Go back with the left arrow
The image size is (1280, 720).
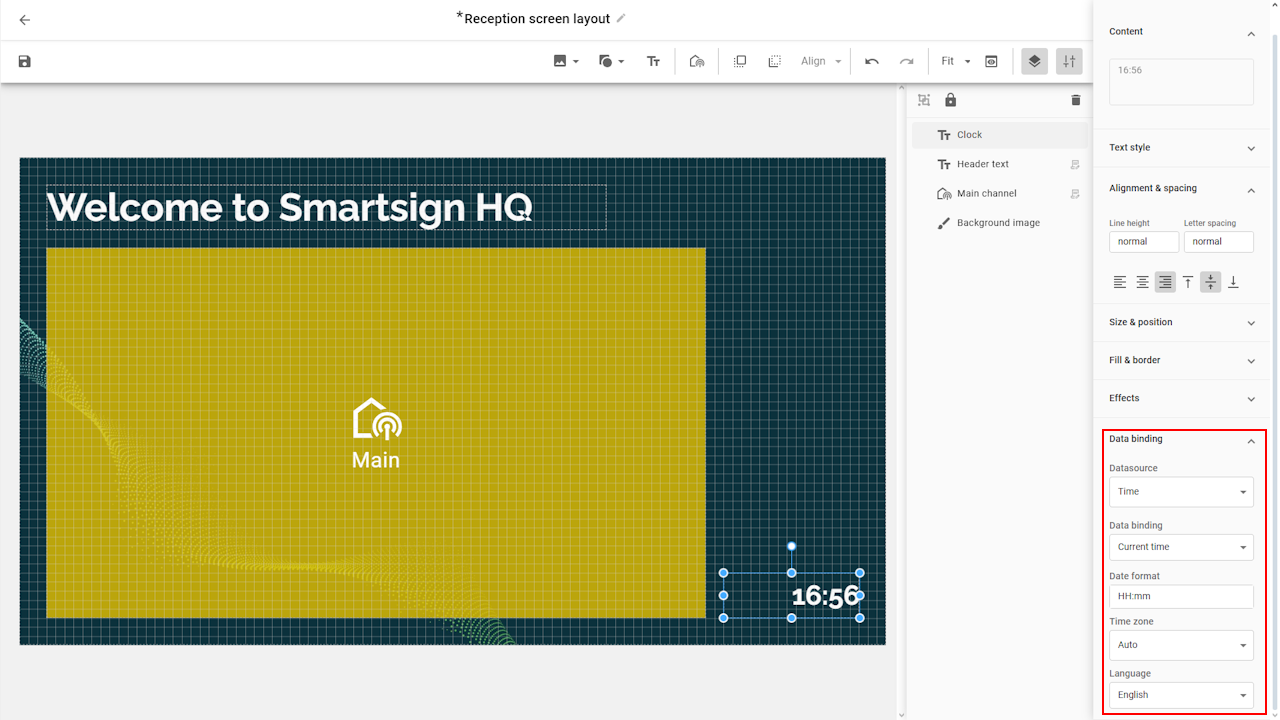click(x=25, y=20)
